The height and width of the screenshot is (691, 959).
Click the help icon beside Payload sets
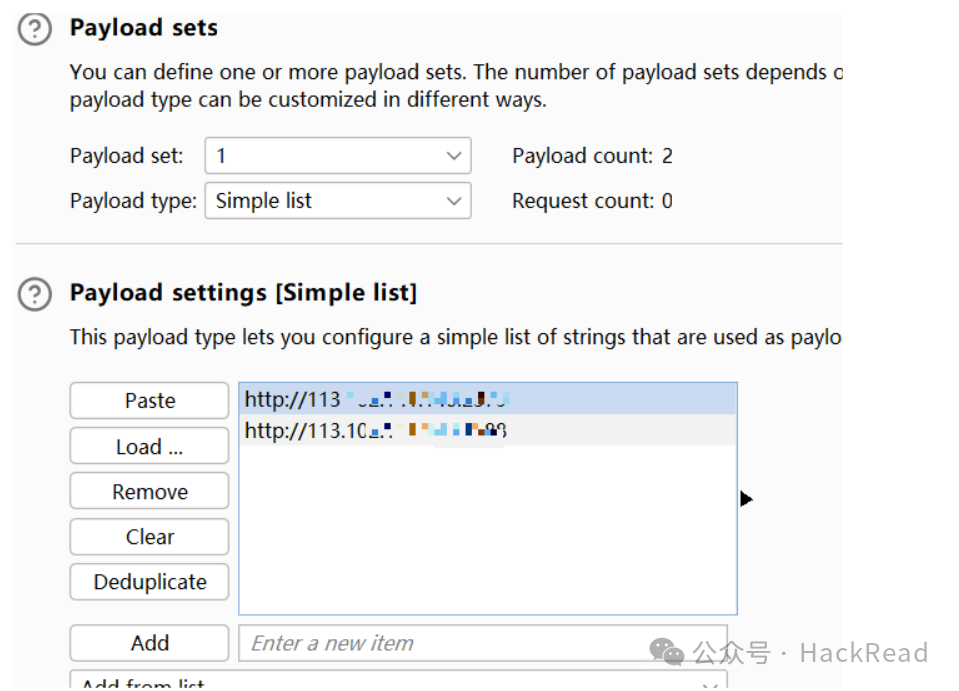(x=35, y=30)
